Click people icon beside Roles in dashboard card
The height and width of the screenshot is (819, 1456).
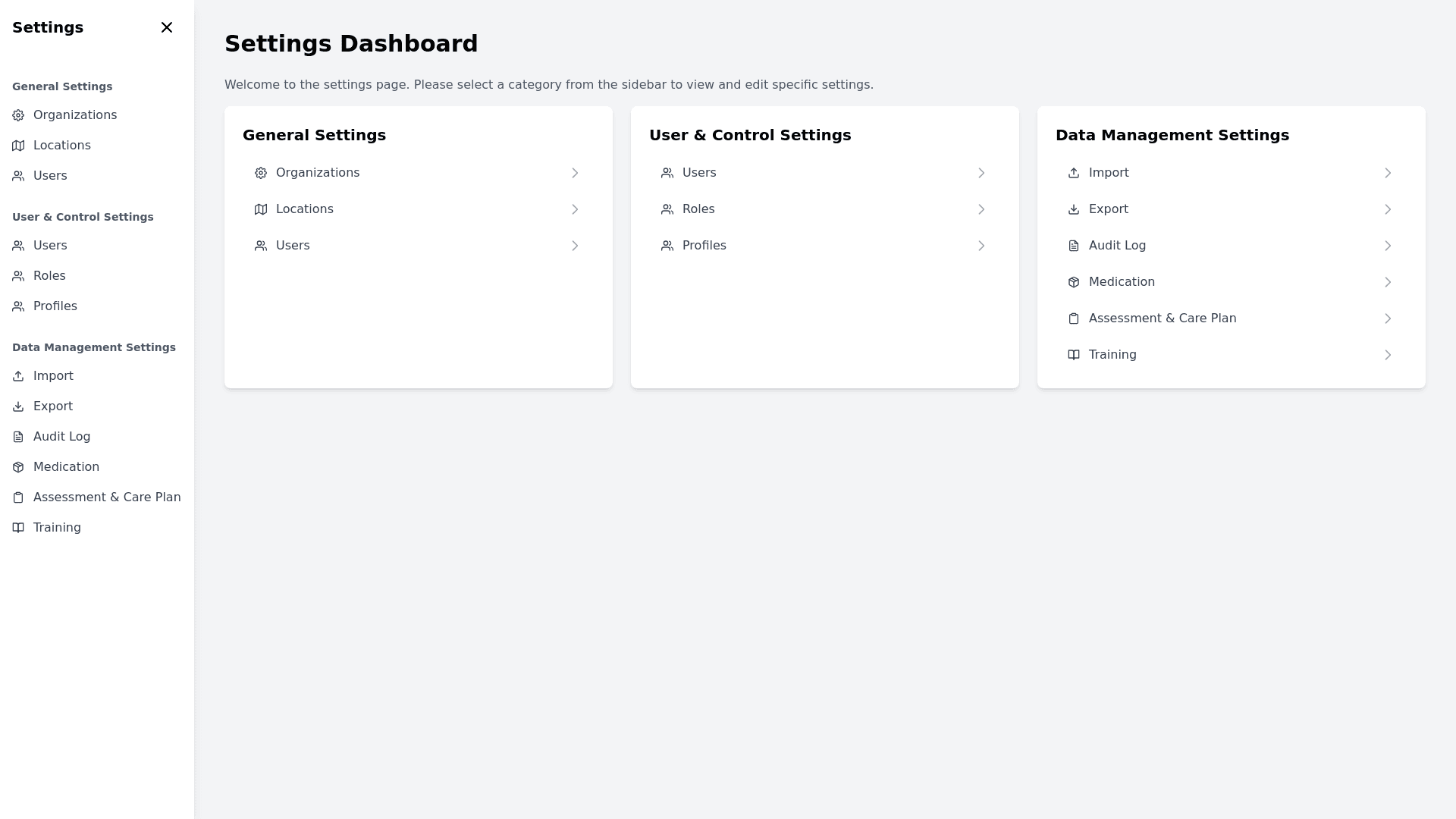click(x=667, y=209)
